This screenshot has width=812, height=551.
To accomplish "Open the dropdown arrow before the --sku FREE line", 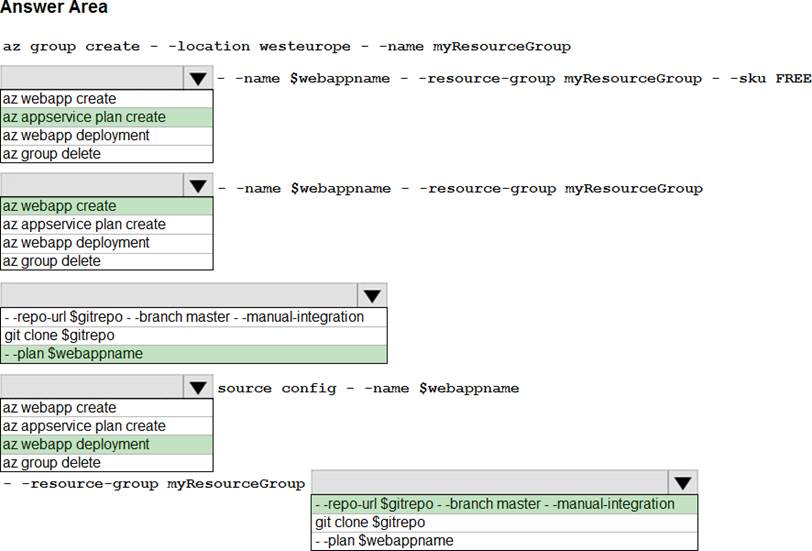I will coord(198,78).
